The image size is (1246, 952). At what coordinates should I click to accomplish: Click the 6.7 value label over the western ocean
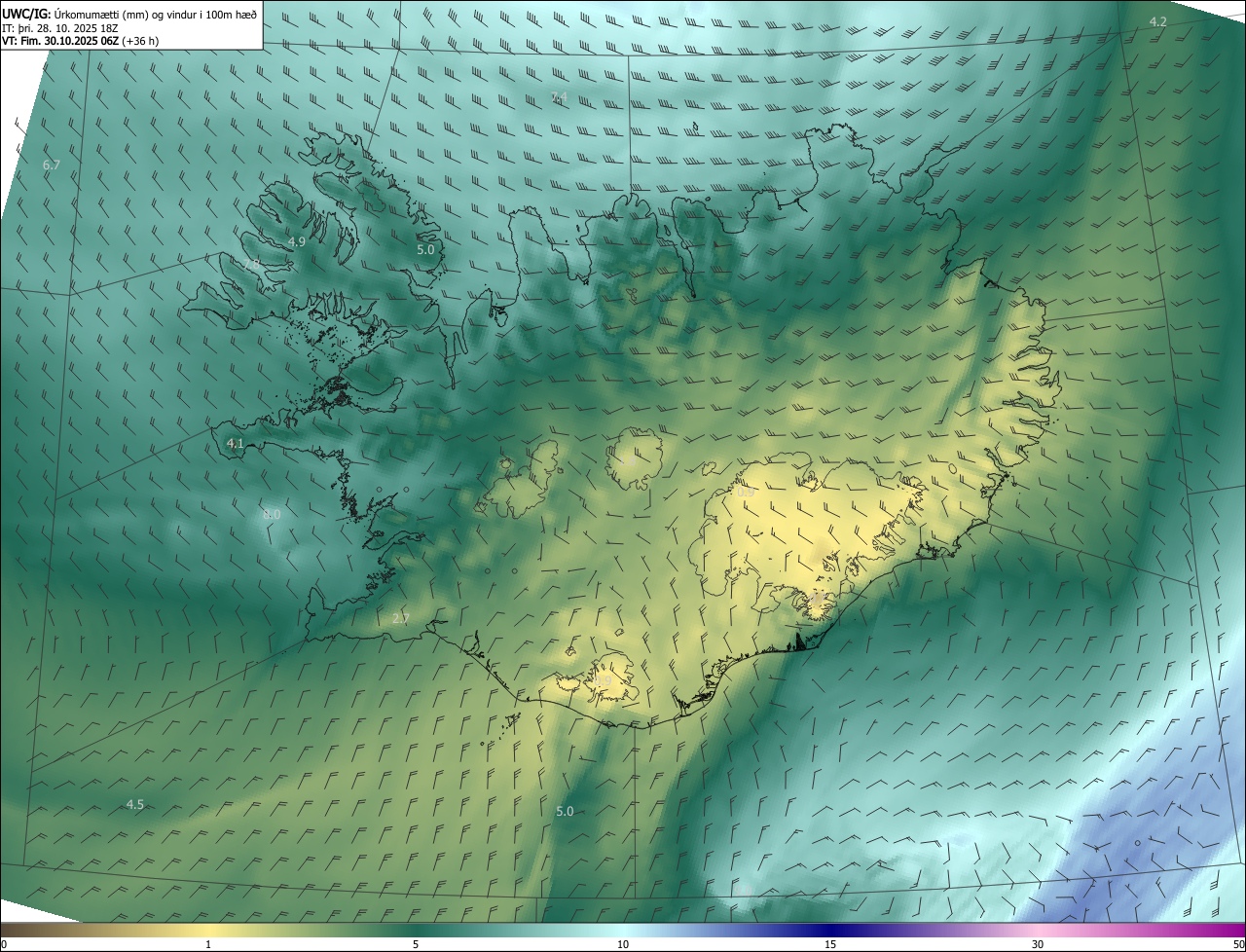click(52, 165)
